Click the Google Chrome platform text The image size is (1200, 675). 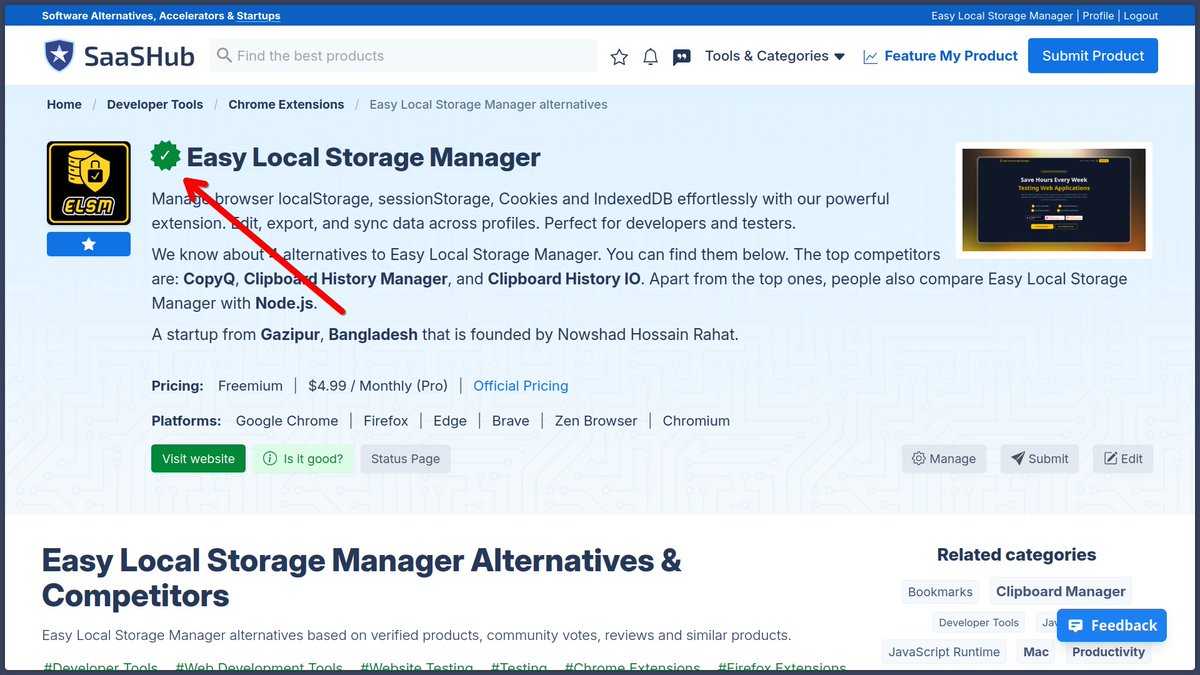(x=287, y=421)
